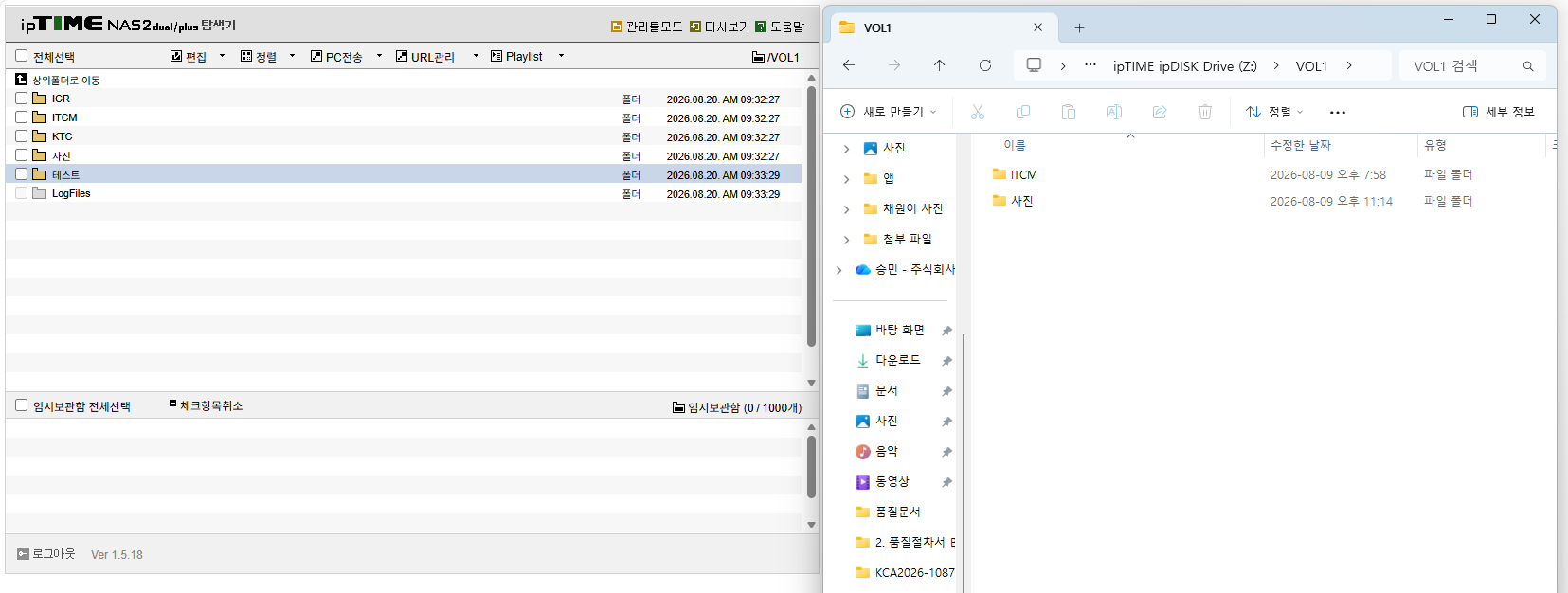Viewport: 1568px width, 593px height.
Task: Click the NAS file list vertical scrollbar
Action: [x=811, y=216]
